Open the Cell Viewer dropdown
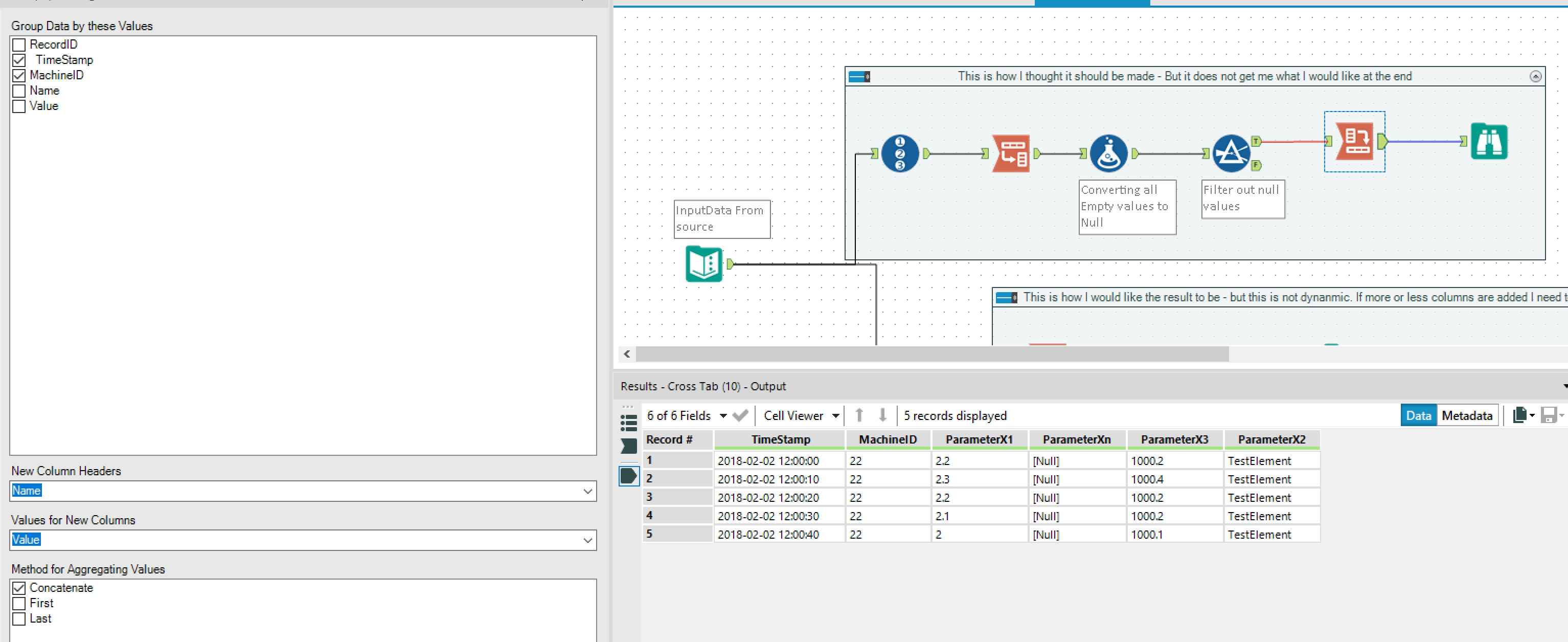Screen dimensions: 1568x642 coord(801,415)
